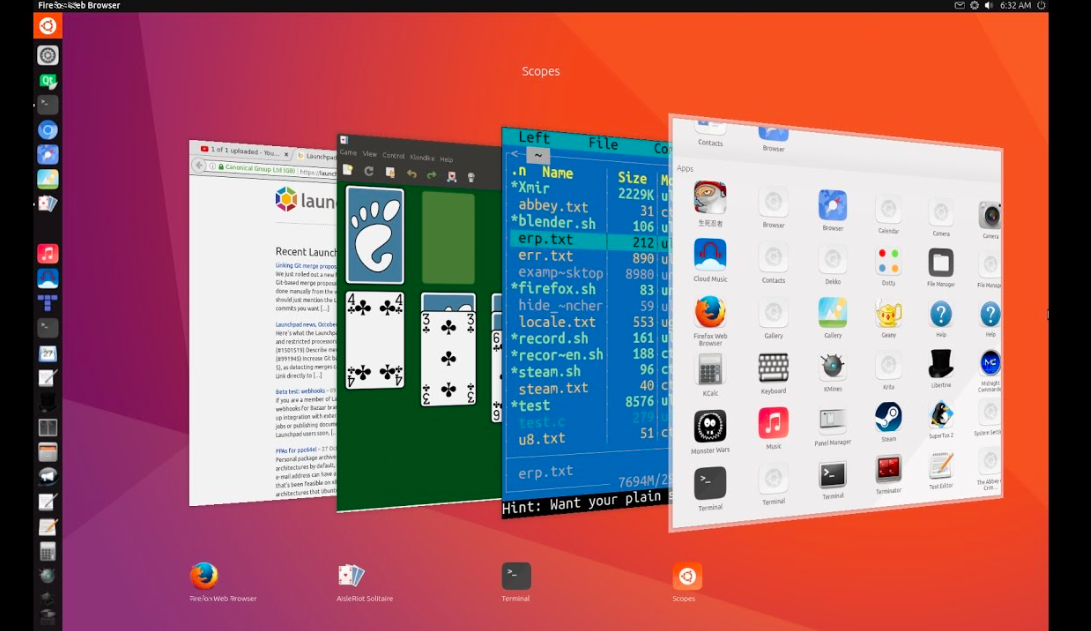1091x631 pixels.
Task: Open the calculator icon in the launcher
Action: click(47, 553)
